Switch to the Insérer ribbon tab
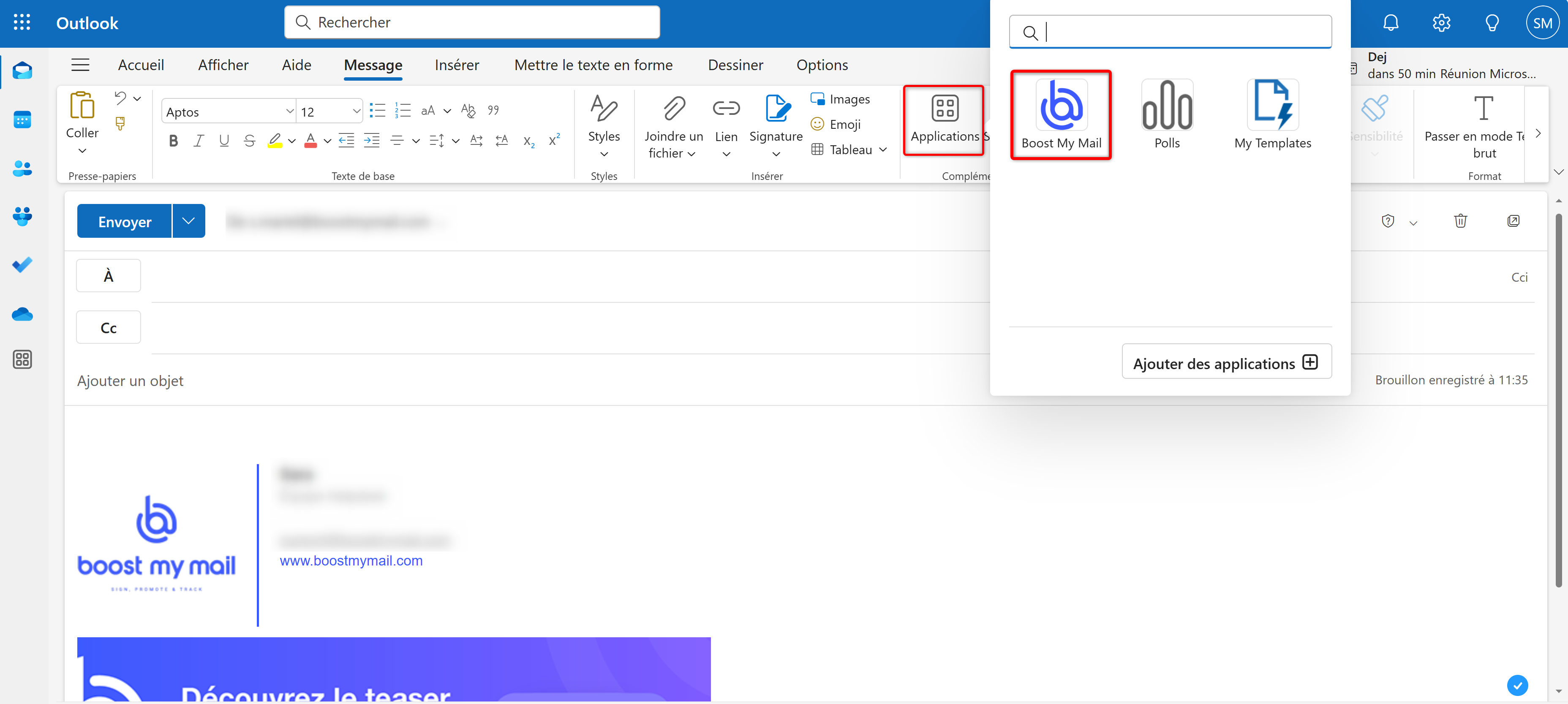Image resolution: width=1568 pixels, height=704 pixels. 457,65
